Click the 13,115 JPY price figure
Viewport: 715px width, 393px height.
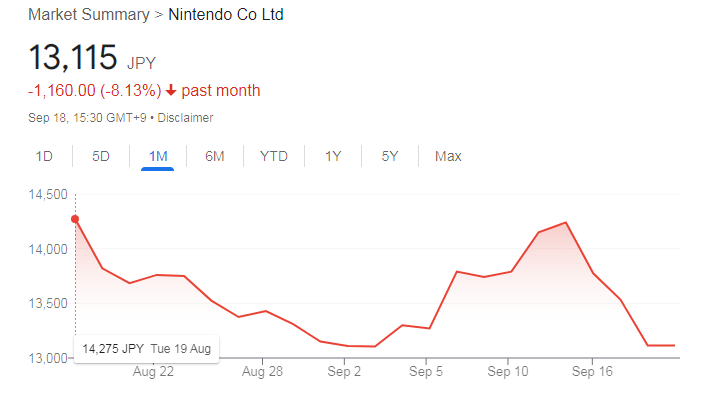(x=92, y=57)
